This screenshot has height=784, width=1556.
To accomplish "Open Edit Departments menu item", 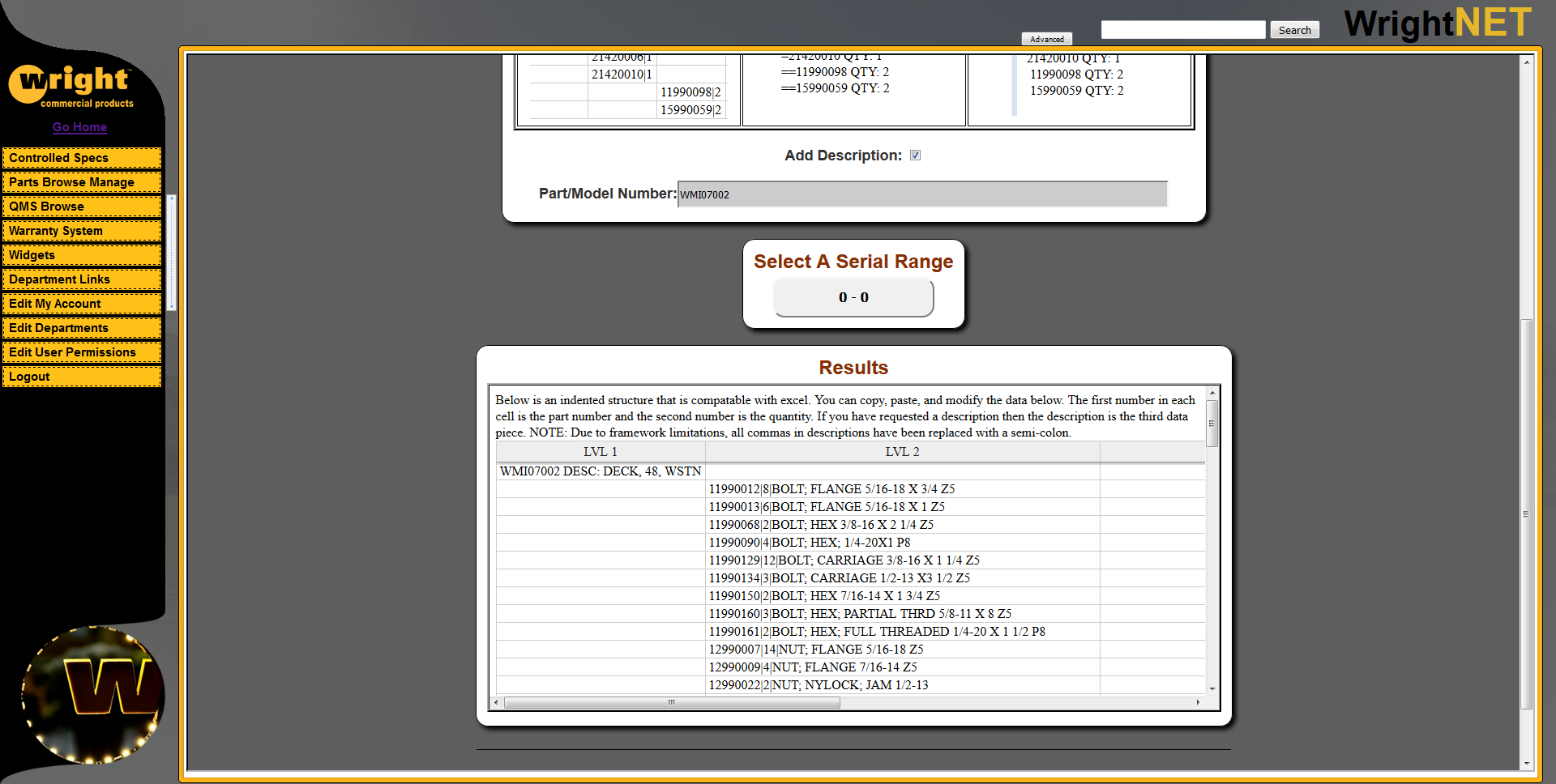I will click(x=82, y=328).
